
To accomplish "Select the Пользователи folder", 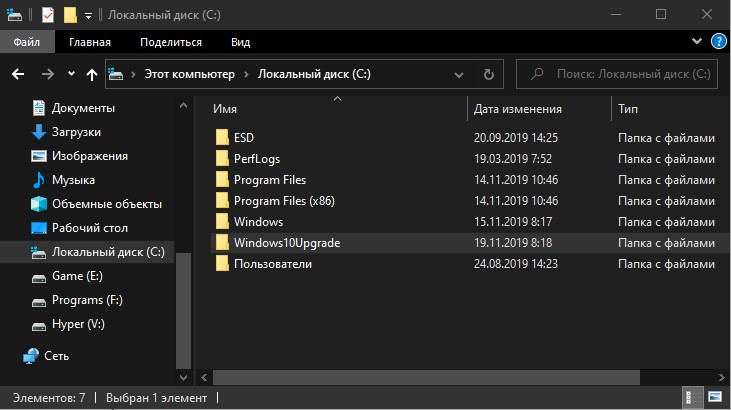I will tap(273, 264).
